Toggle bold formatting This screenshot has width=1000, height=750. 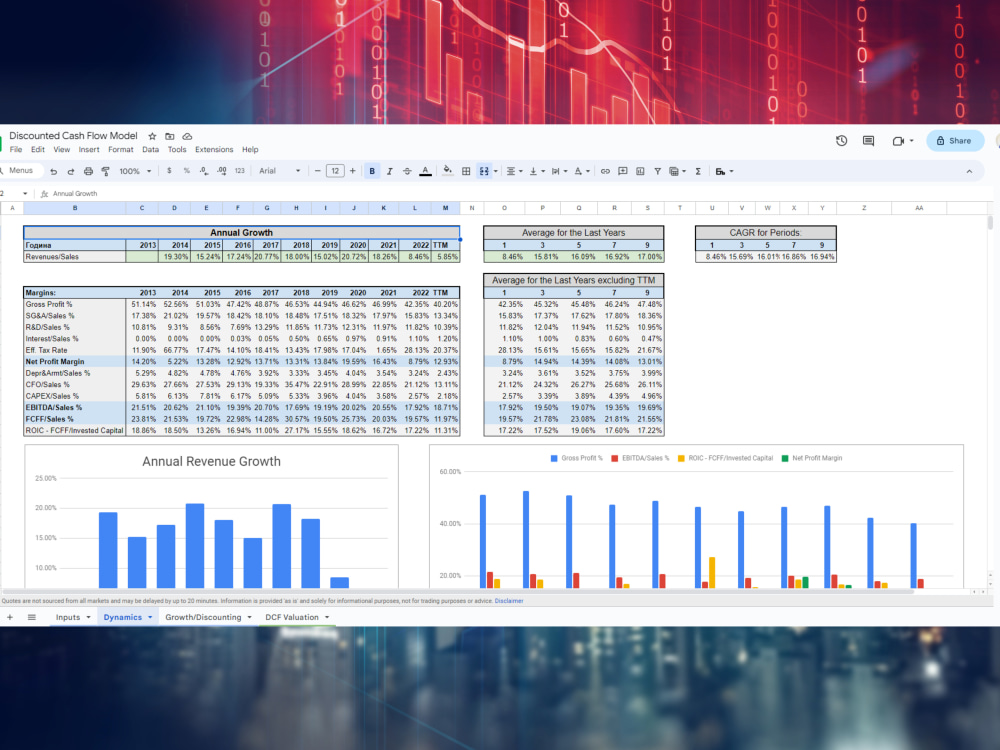tap(372, 171)
